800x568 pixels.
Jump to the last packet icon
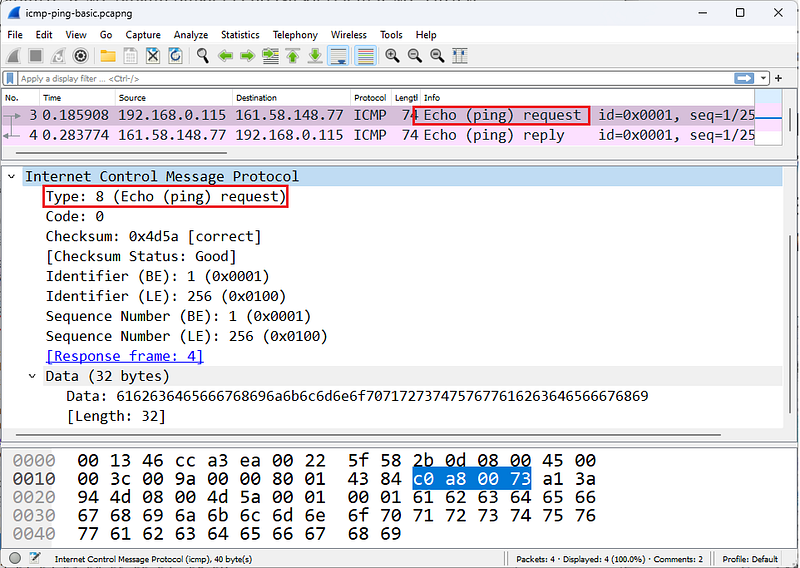[315, 56]
